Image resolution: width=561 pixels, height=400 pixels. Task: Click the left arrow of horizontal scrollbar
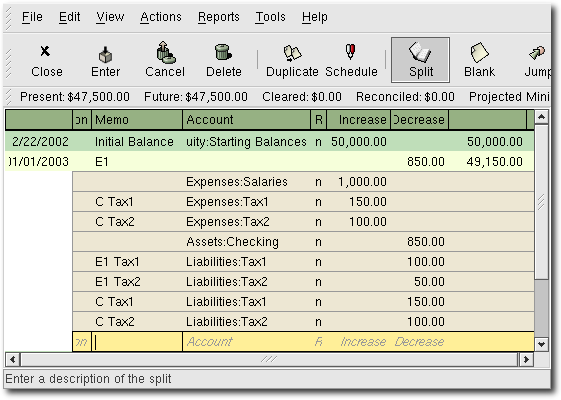click(x=13, y=359)
